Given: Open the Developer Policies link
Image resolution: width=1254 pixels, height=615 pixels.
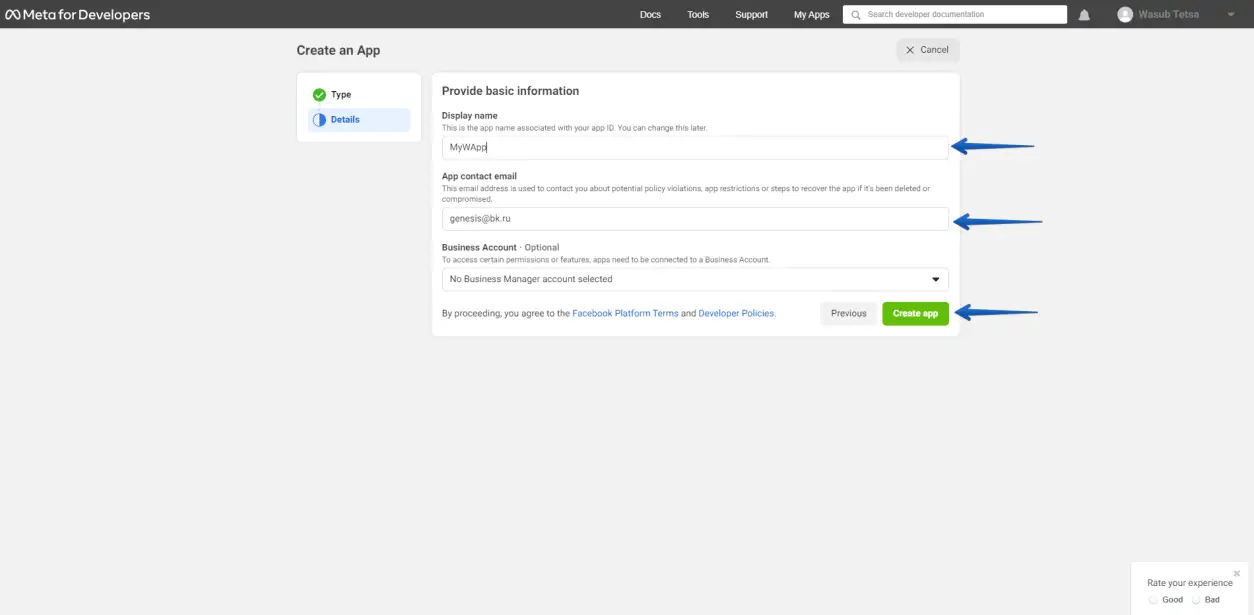Looking at the screenshot, I should [x=736, y=313].
